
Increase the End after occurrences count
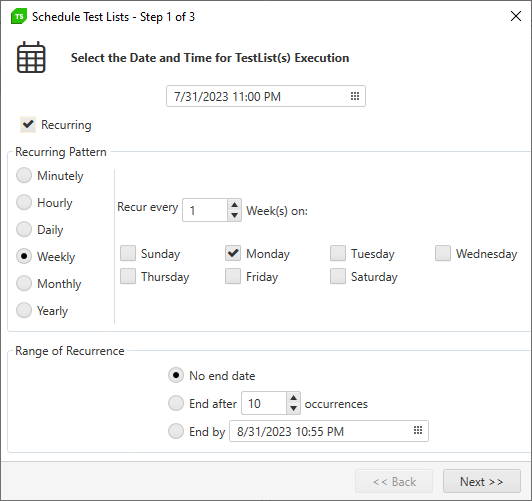(x=293, y=398)
